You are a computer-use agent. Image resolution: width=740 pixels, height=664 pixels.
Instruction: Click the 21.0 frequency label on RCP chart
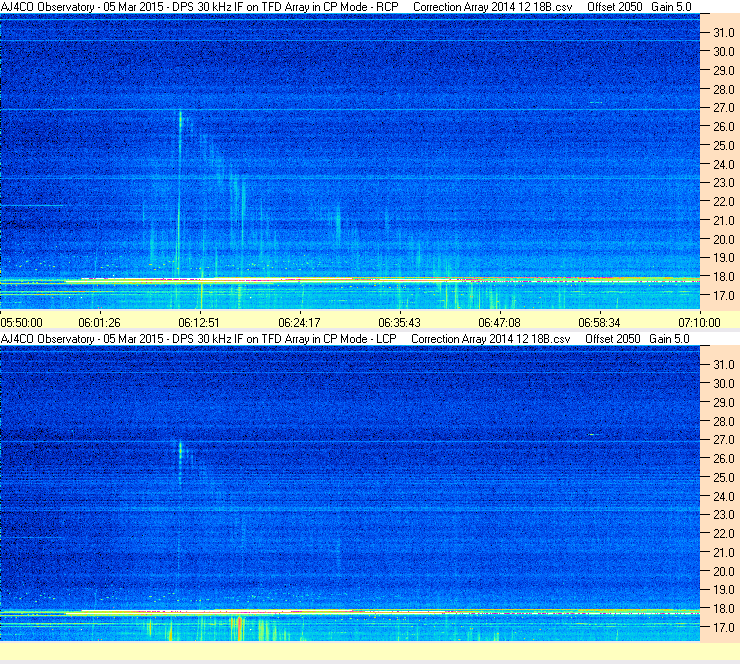click(723, 220)
